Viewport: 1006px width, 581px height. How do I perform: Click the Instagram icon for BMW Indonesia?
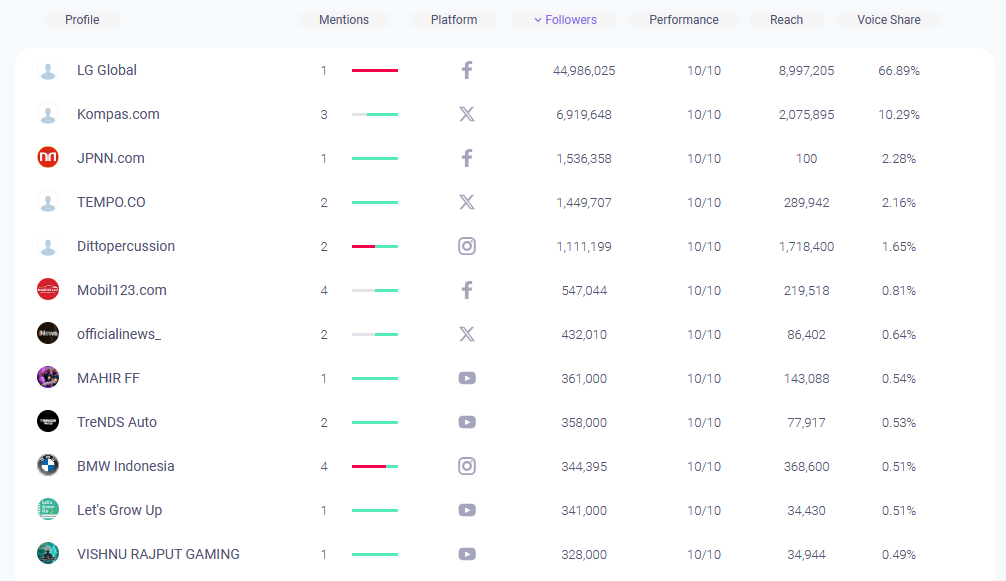click(467, 466)
